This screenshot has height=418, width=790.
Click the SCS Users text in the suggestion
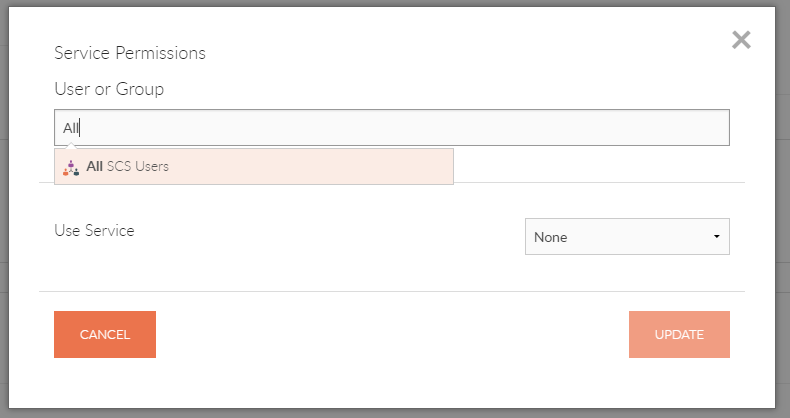pyautogui.click(x=138, y=167)
